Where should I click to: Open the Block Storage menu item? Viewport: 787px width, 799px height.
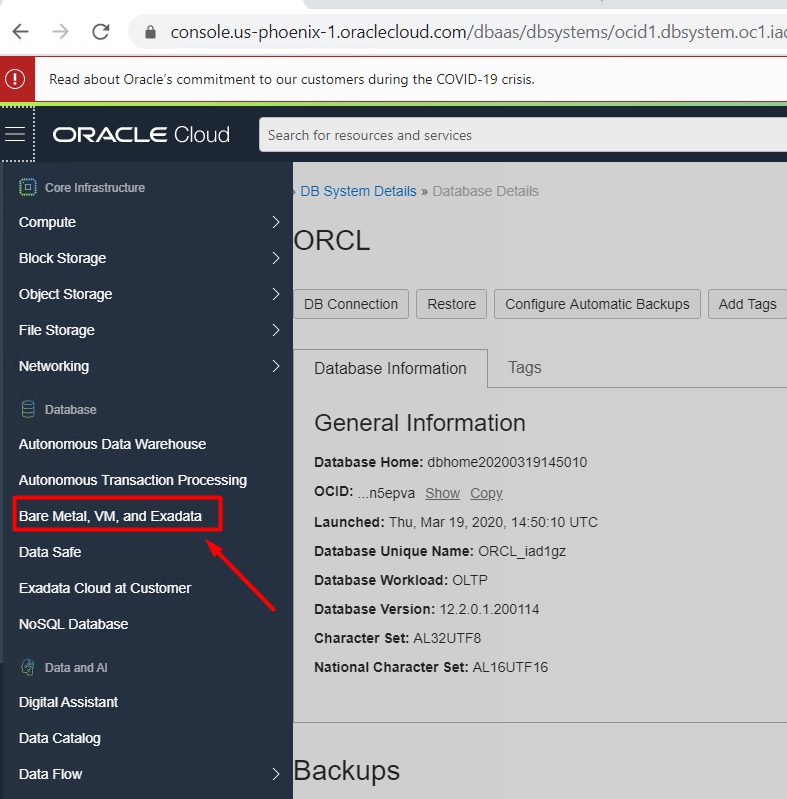[x=62, y=258]
